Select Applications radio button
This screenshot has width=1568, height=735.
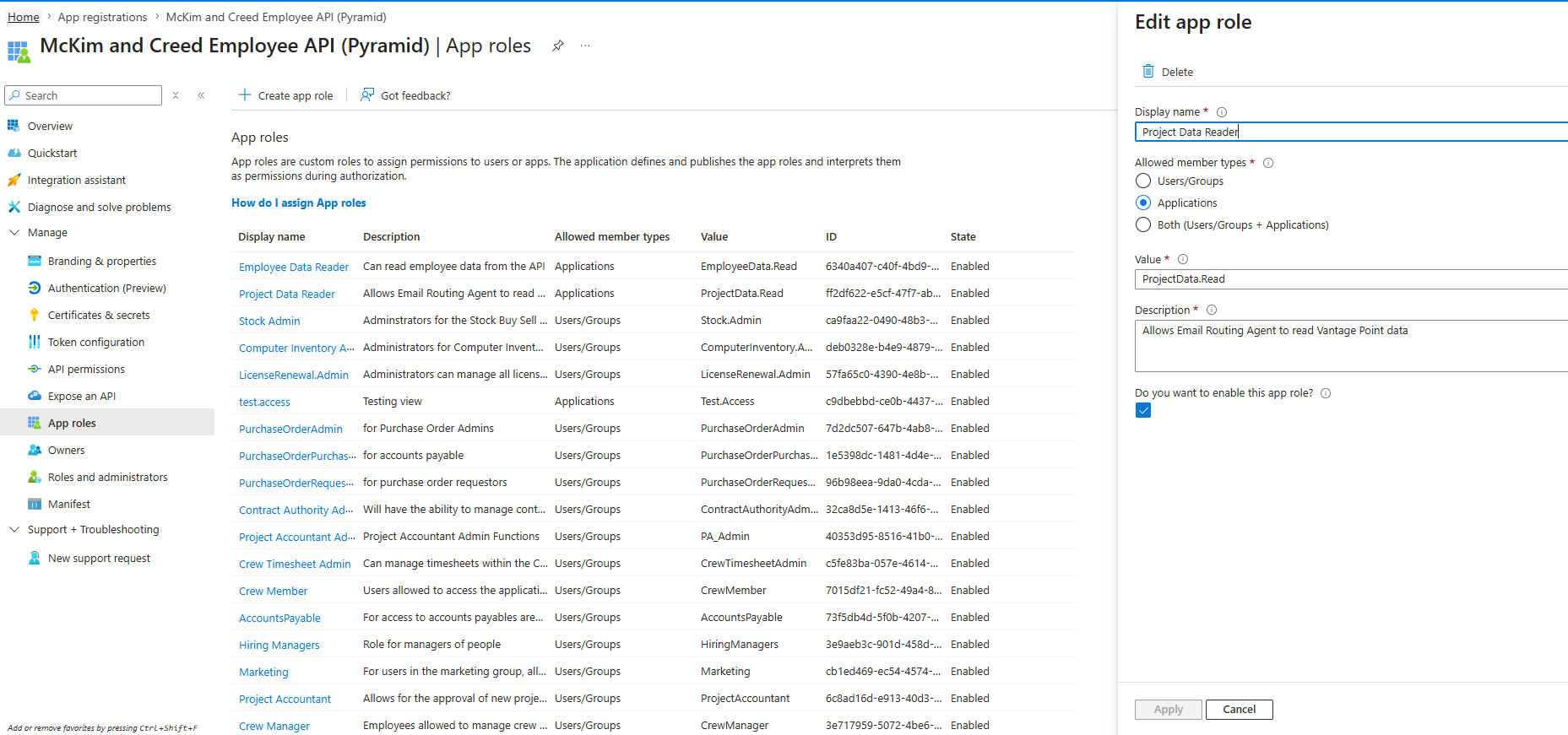tap(1143, 203)
